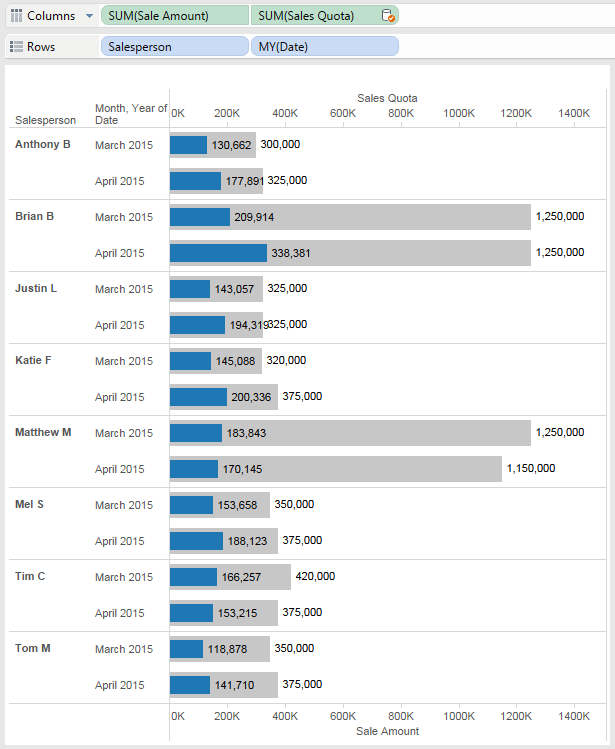Click Mel S's 350,000 quota label

point(293,505)
